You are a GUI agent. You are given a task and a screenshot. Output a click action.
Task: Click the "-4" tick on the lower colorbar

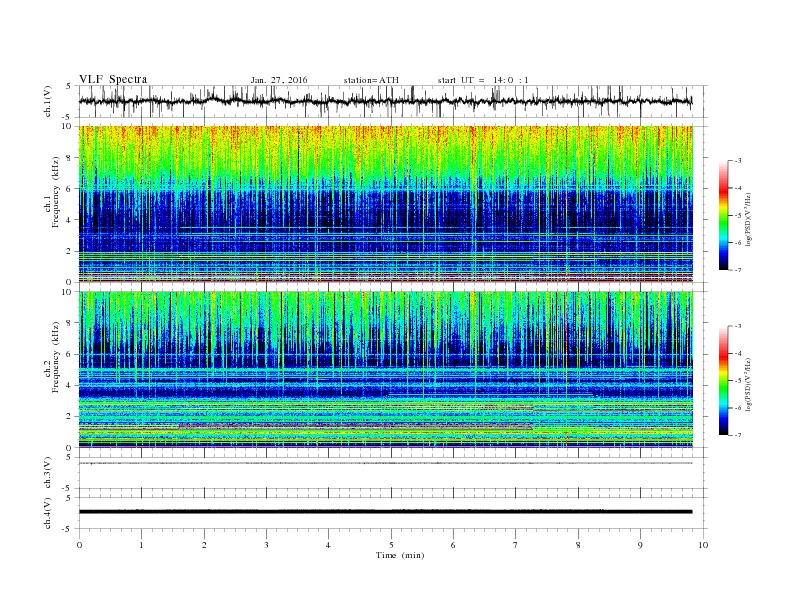(737, 353)
